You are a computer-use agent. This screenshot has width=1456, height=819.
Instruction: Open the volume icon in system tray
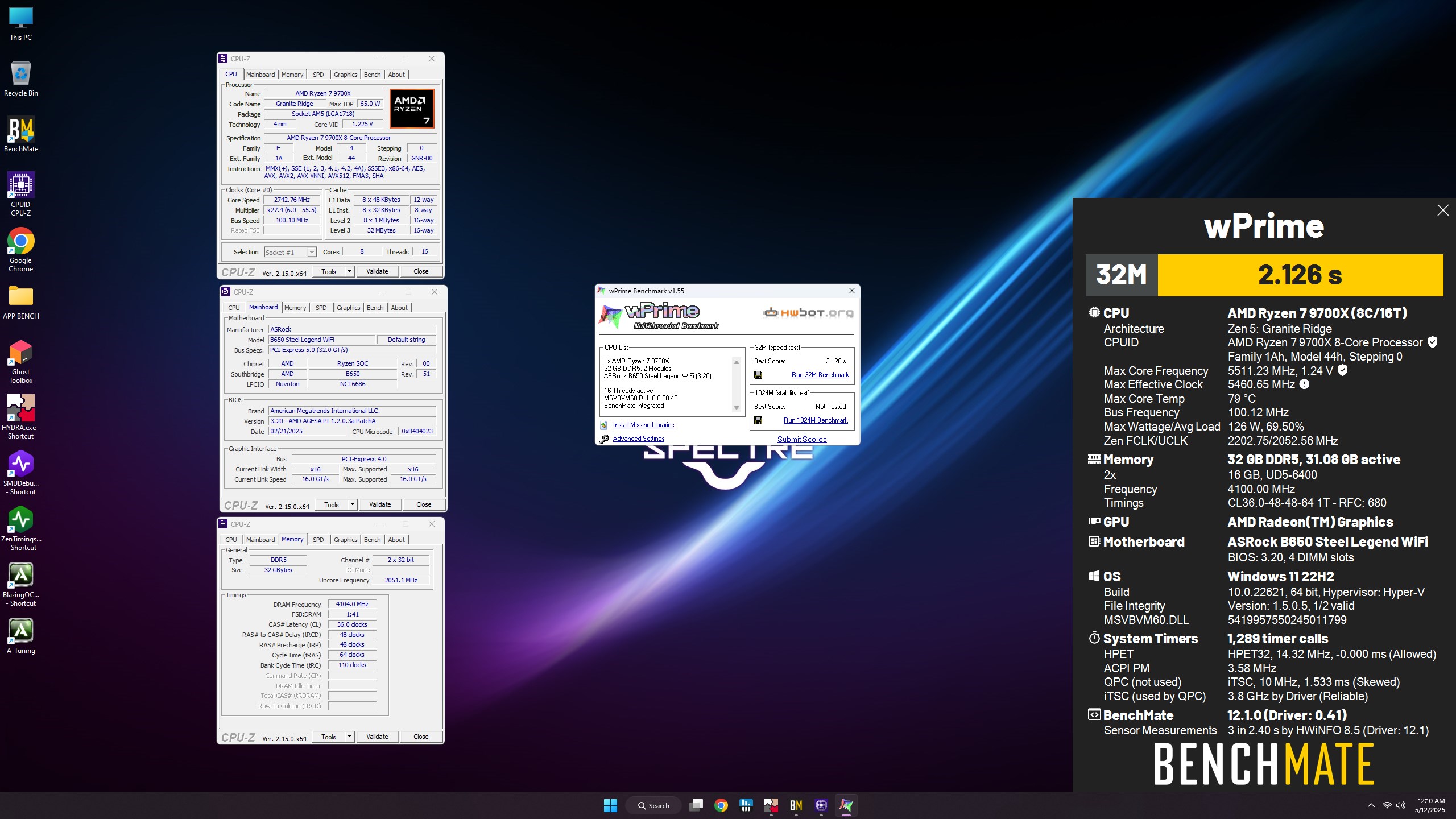1401,805
